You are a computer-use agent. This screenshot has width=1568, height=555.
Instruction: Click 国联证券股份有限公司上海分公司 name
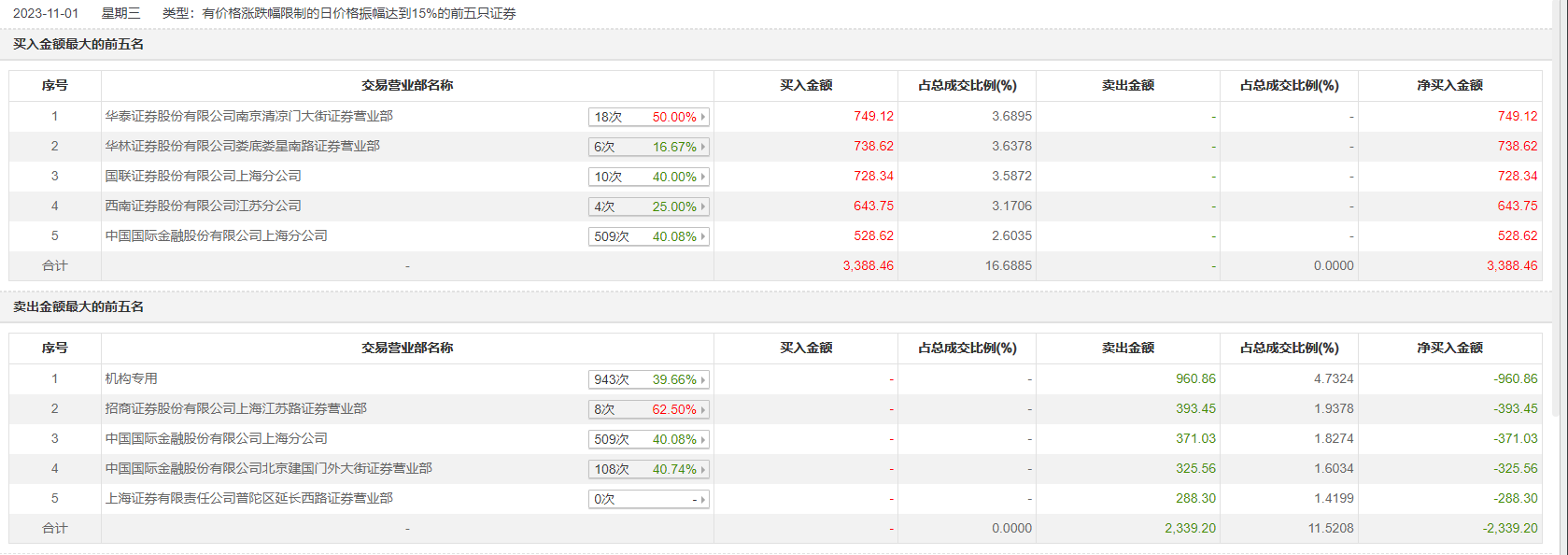point(203,177)
